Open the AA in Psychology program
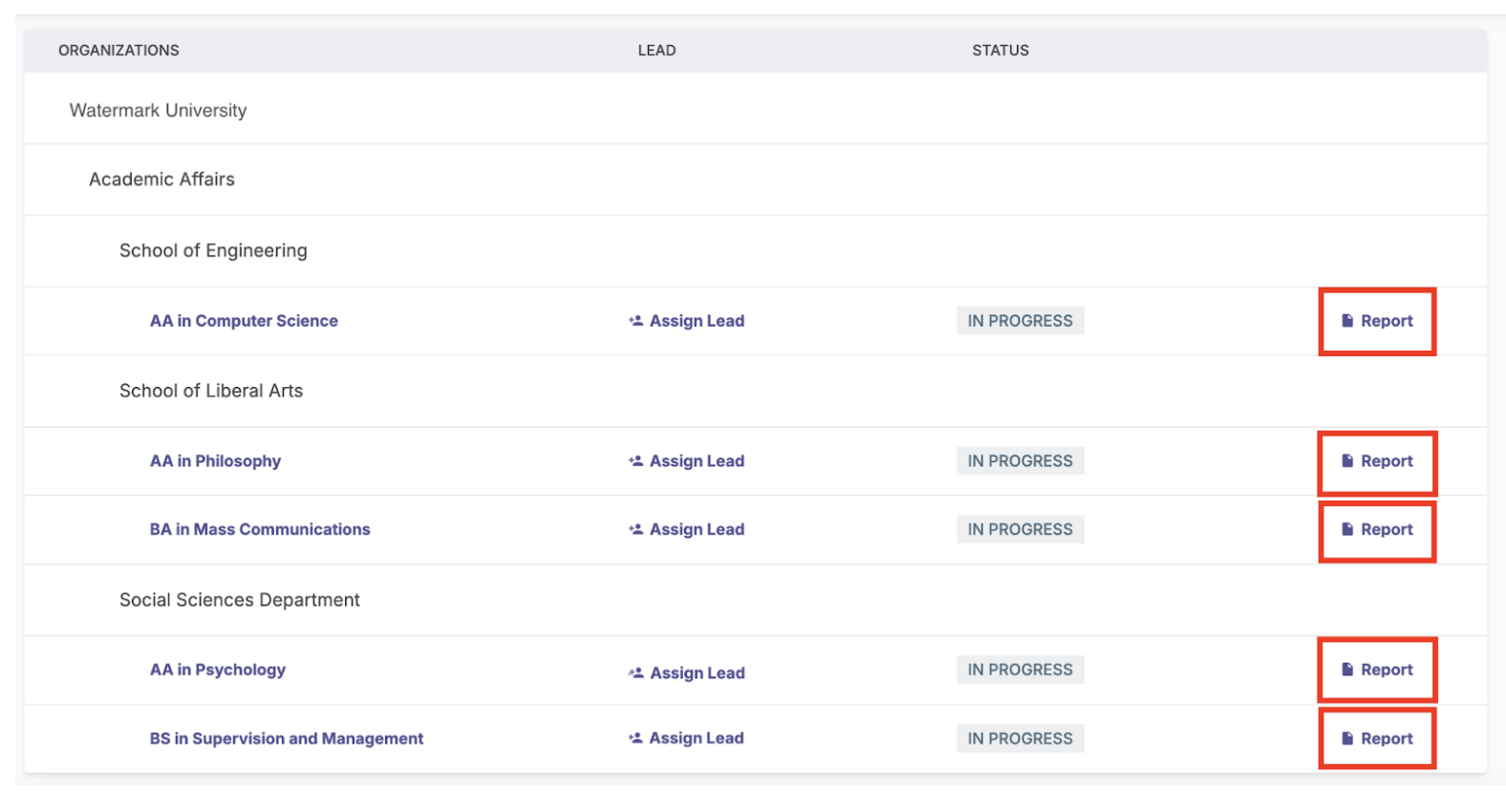Viewport: 1506px width, 812px height. click(x=217, y=670)
